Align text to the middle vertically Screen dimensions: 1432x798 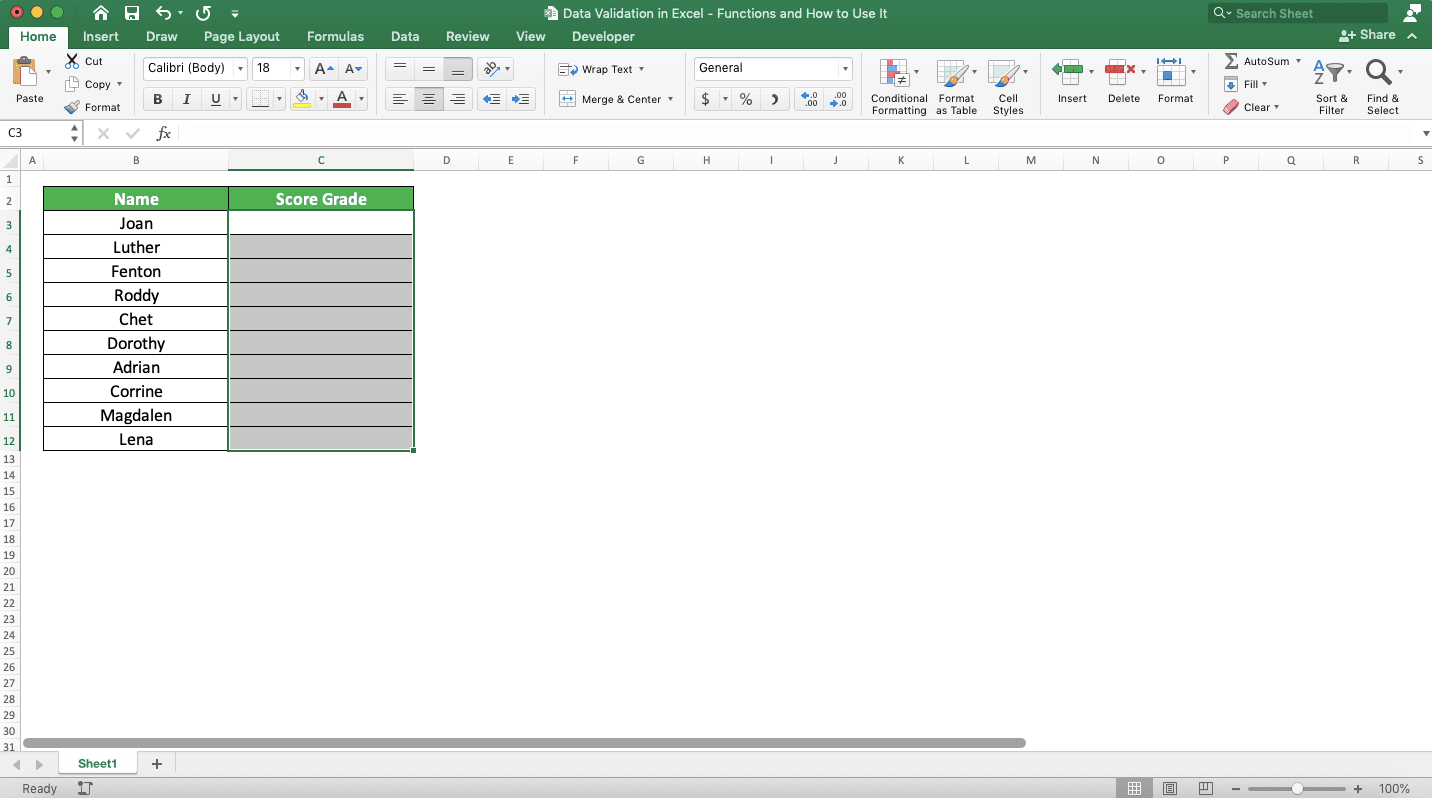click(x=429, y=69)
